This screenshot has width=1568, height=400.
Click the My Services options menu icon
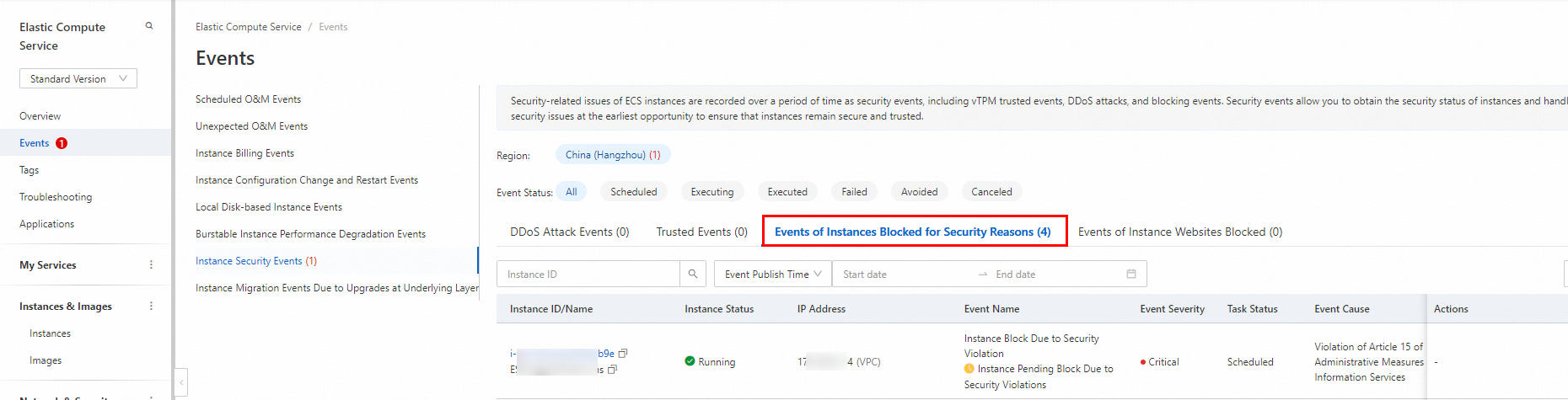coord(151,264)
